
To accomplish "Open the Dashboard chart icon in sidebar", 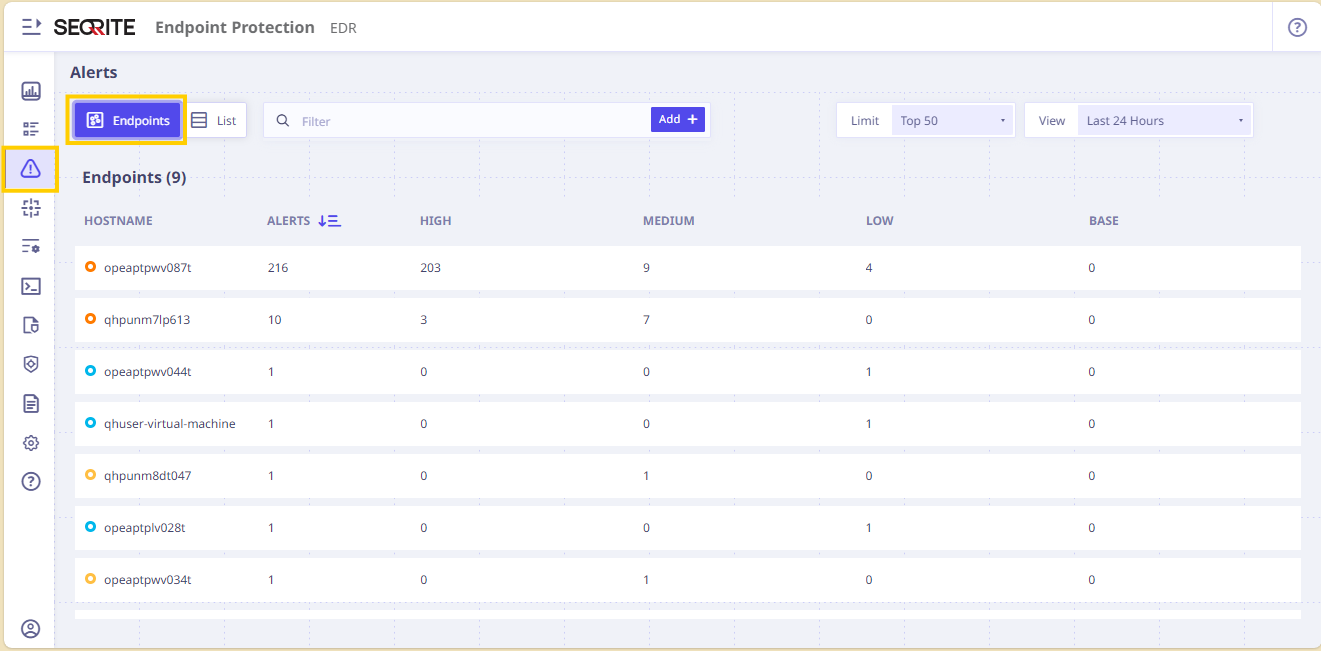I will pyautogui.click(x=31, y=91).
